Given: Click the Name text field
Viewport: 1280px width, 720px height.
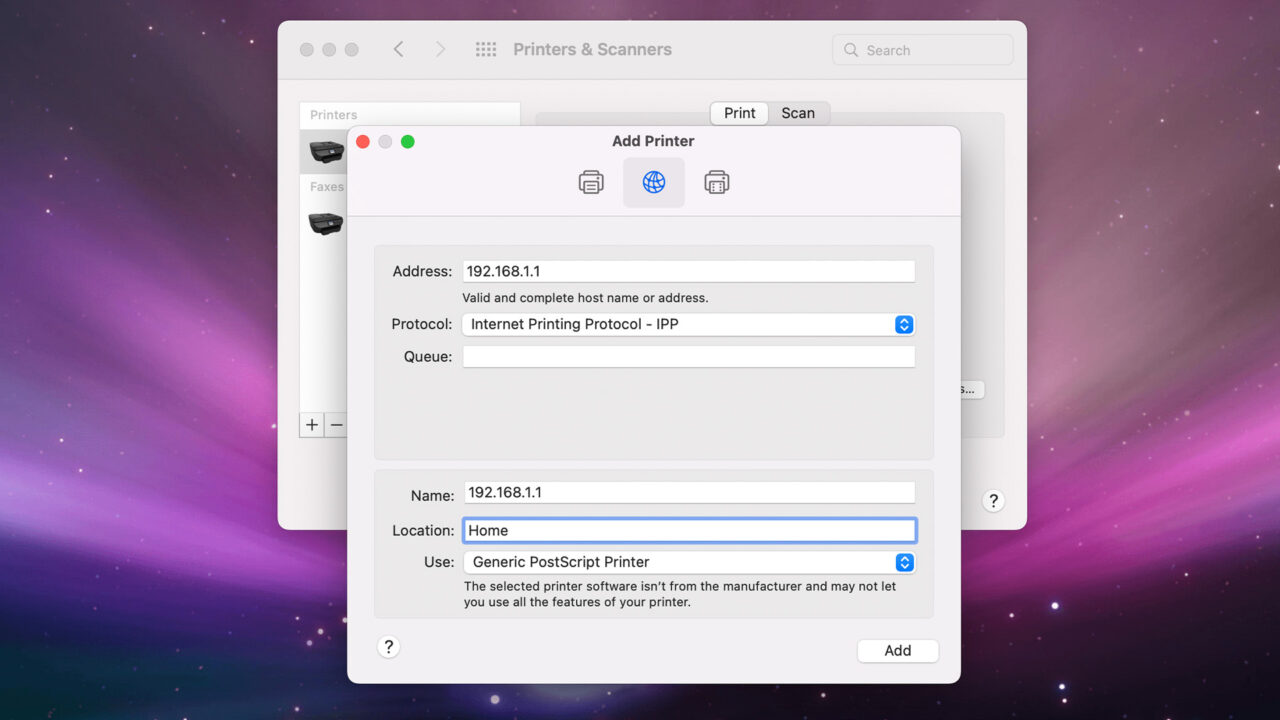Looking at the screenshot, I should [688, 493].
